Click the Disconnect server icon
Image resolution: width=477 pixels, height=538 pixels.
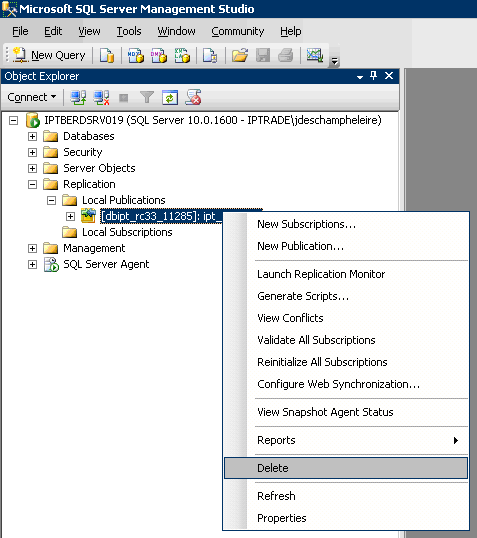102,97
